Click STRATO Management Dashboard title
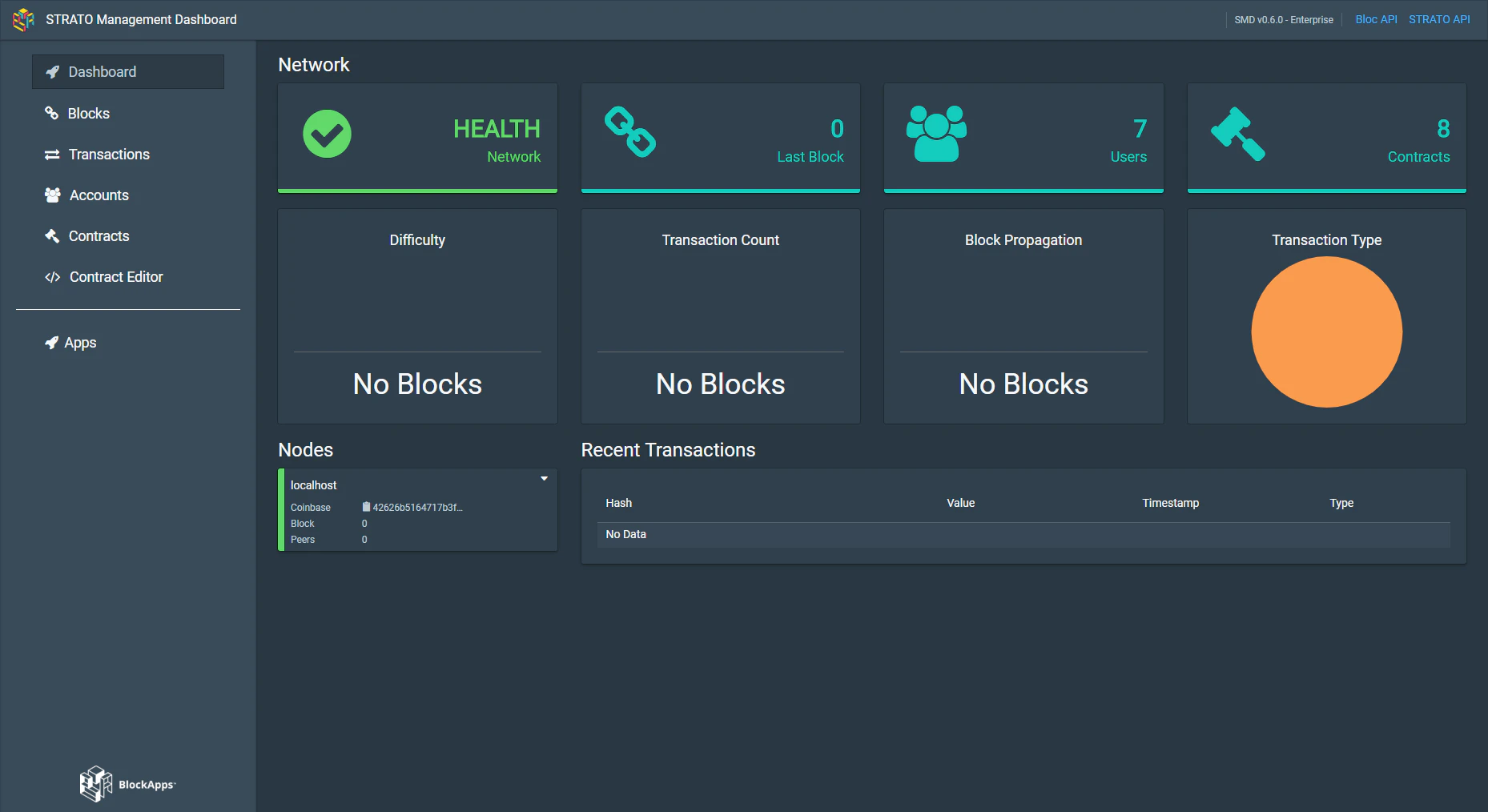Screen dimensions: 1488x812 pyautogui.click(x=141, y=19)
